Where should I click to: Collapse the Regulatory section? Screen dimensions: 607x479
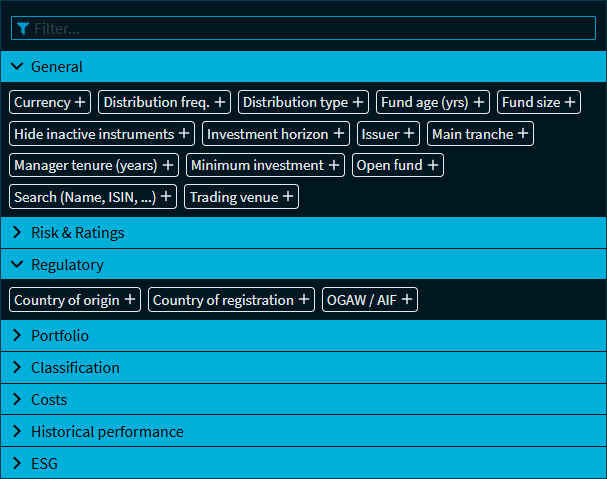(x=17, y=265)
